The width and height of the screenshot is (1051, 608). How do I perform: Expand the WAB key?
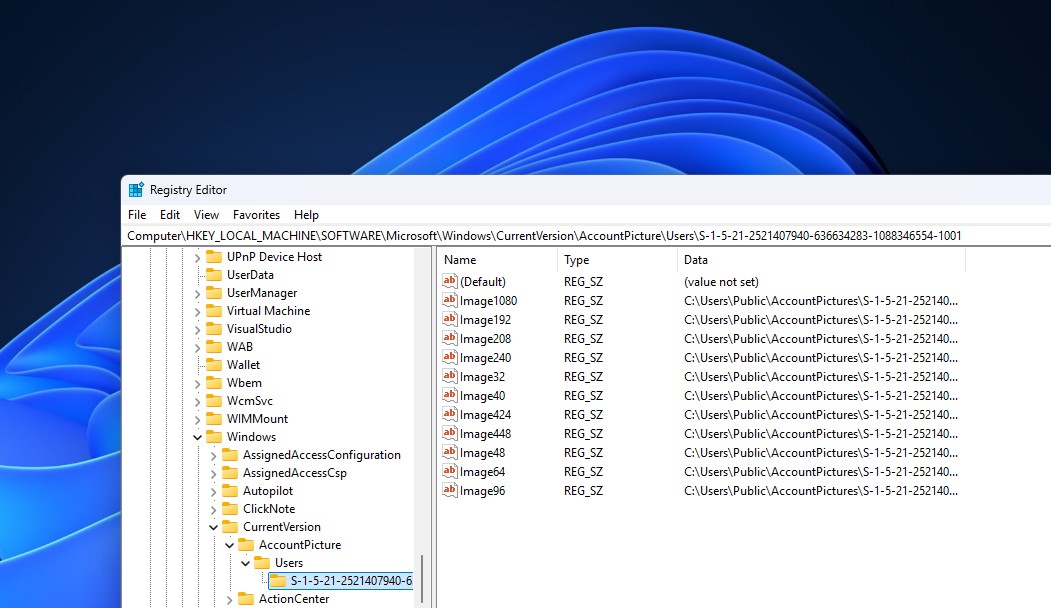click(x=197, y=347)
